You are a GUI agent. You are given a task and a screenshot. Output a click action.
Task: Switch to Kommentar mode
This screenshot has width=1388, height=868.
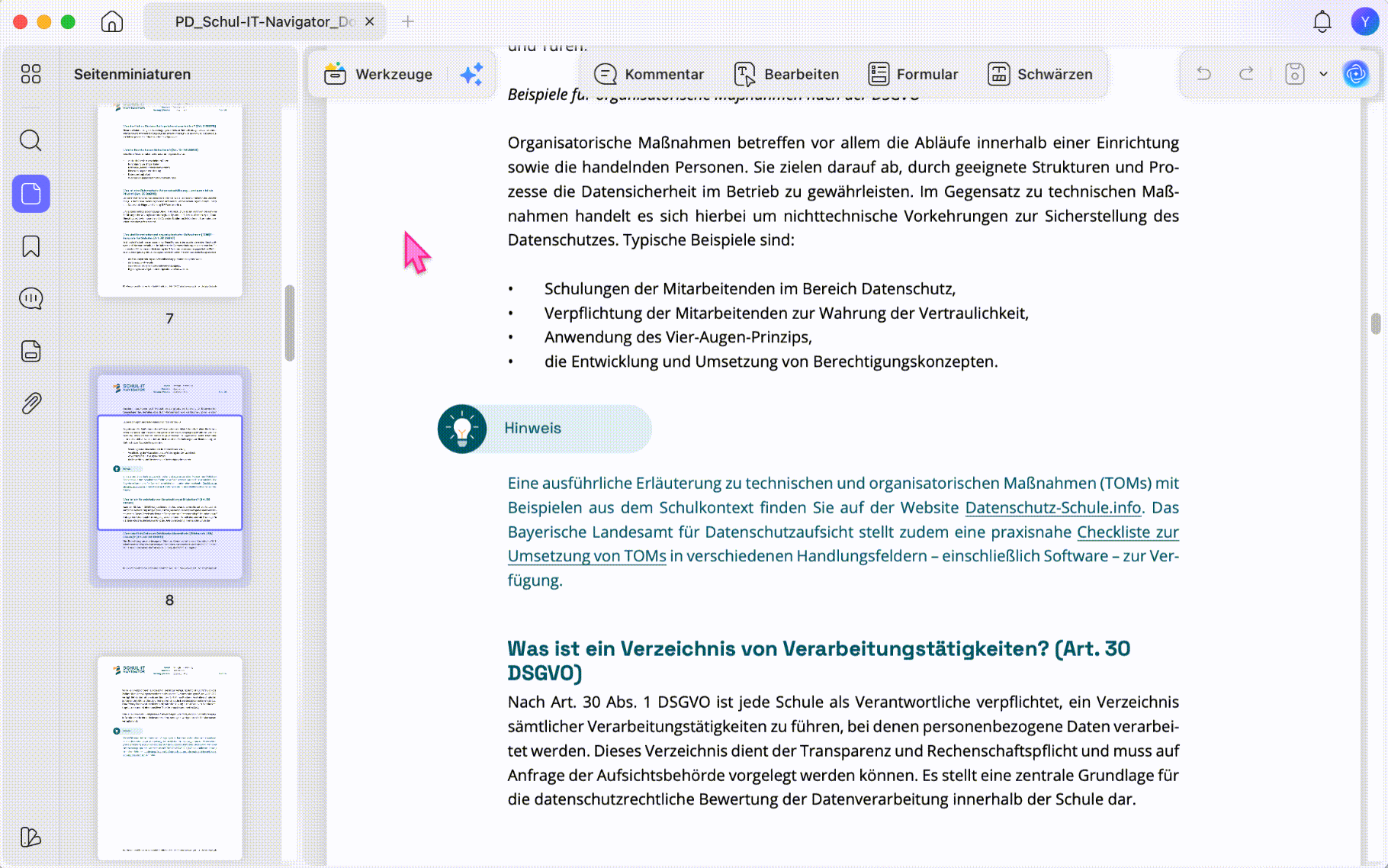point(649,74)
